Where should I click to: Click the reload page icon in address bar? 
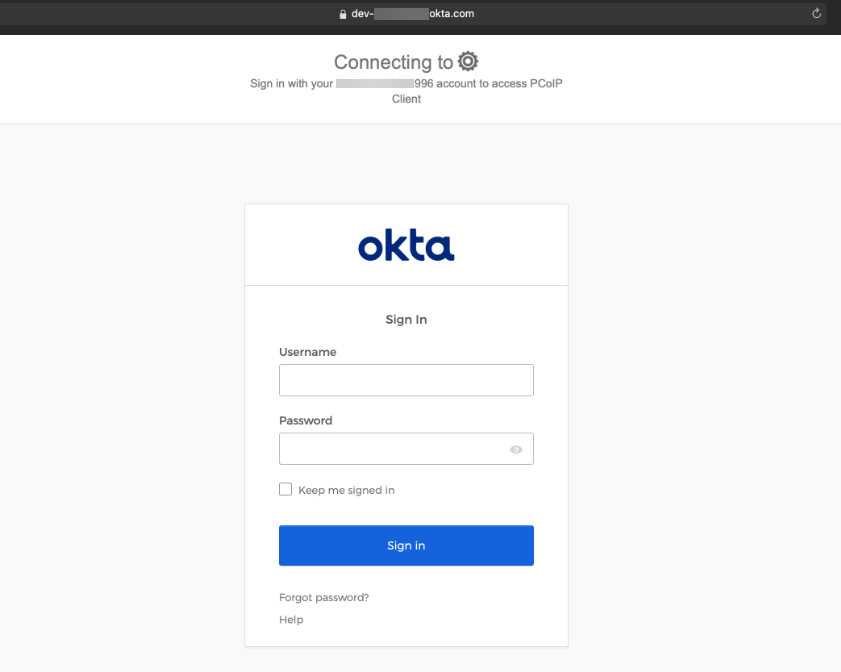[x=816, y=13]
